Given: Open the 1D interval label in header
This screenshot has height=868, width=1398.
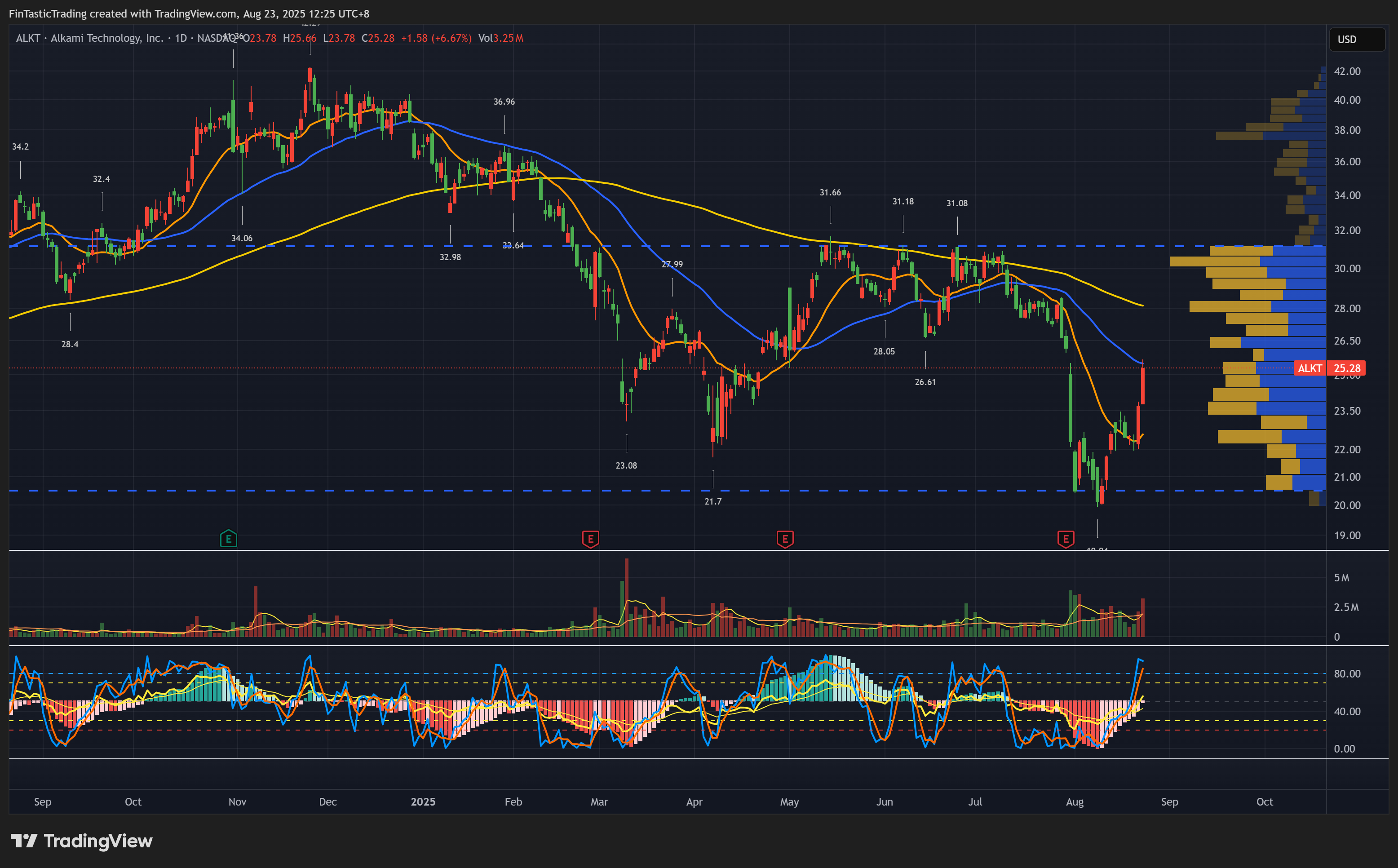Looking at the screenshot, I should click(x=181, y=39).
